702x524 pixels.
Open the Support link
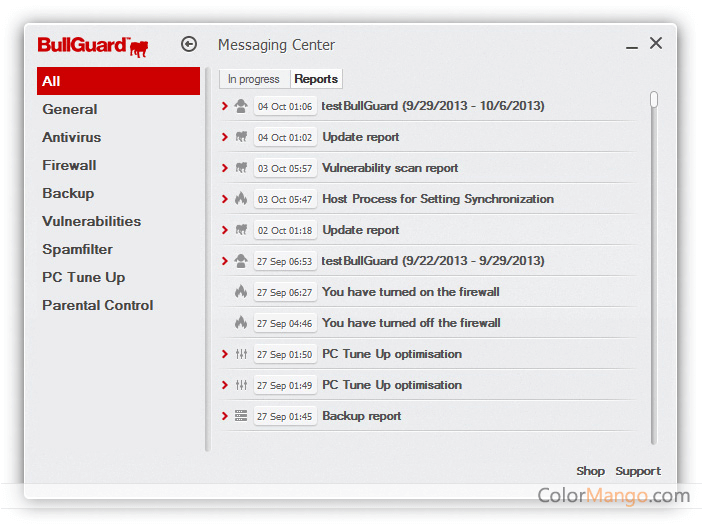[x=638, y=471]
